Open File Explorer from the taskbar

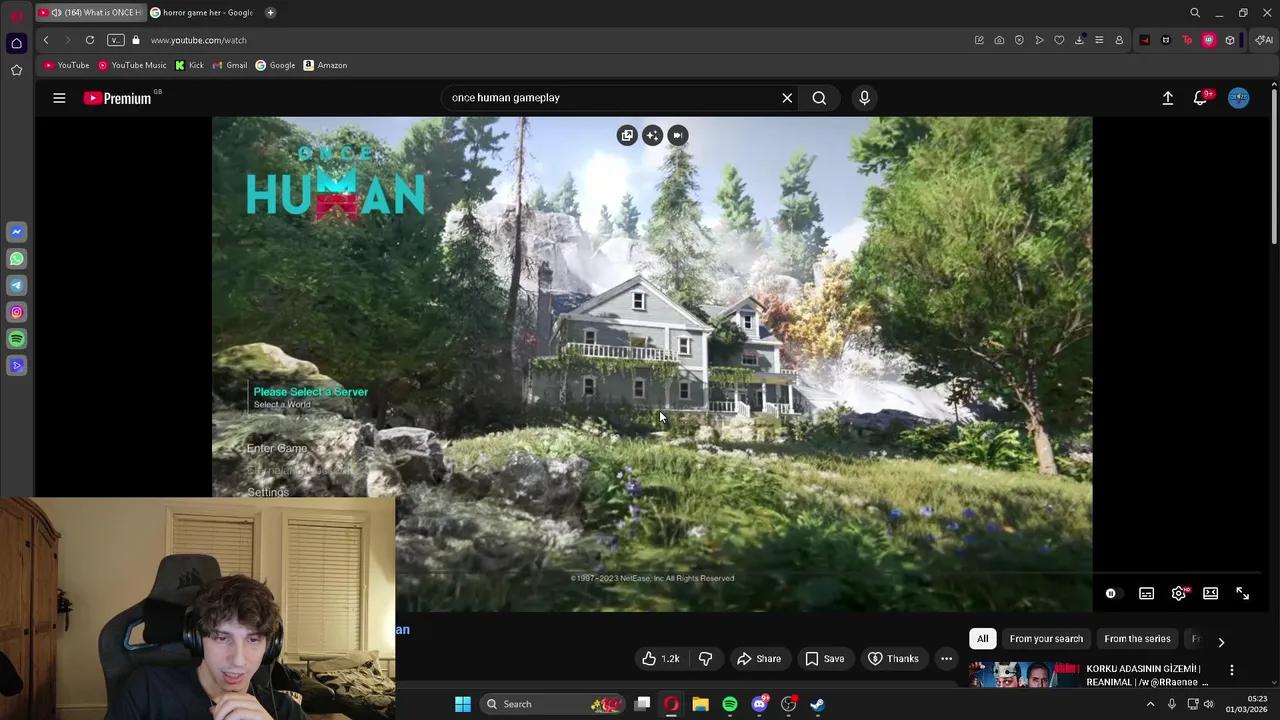coord(700,704)
